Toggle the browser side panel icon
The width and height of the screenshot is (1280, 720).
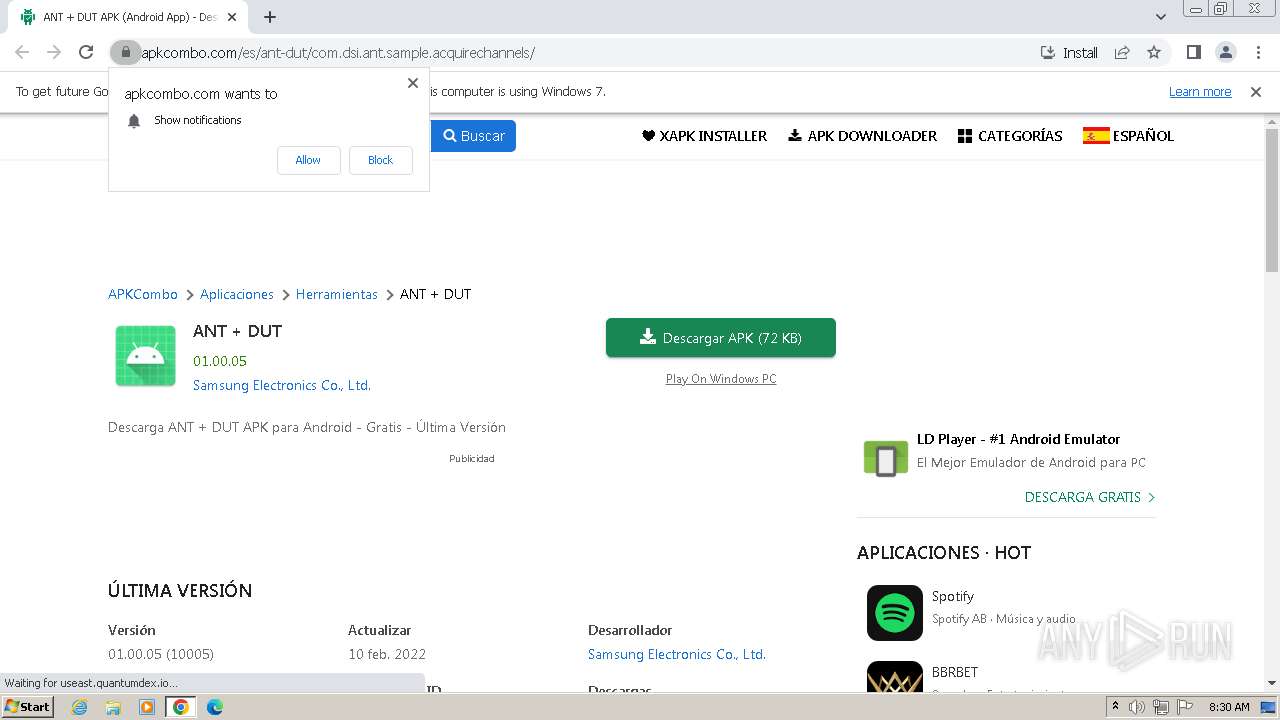click(1193, 52)
